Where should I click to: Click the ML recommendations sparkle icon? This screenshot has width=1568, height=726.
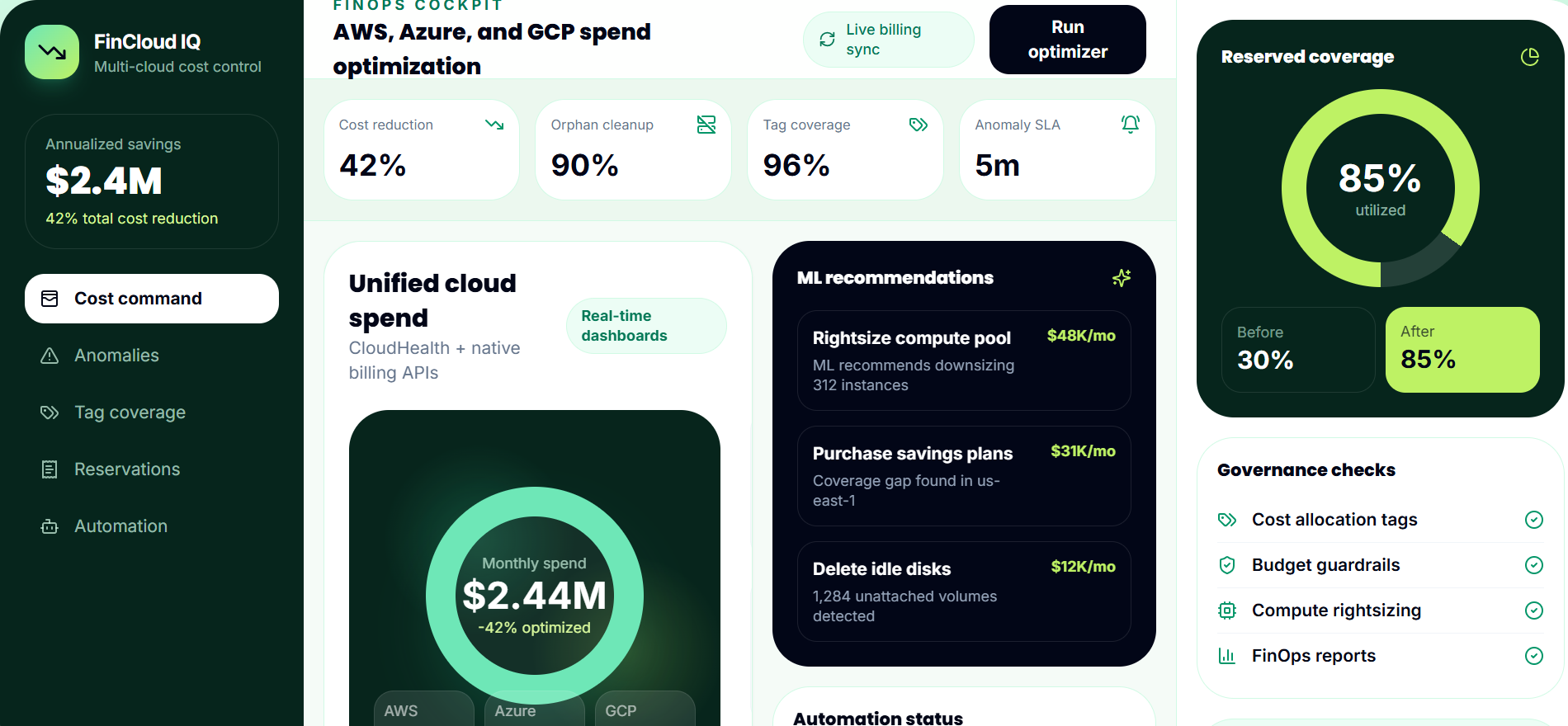click(x=1122, y=278)
